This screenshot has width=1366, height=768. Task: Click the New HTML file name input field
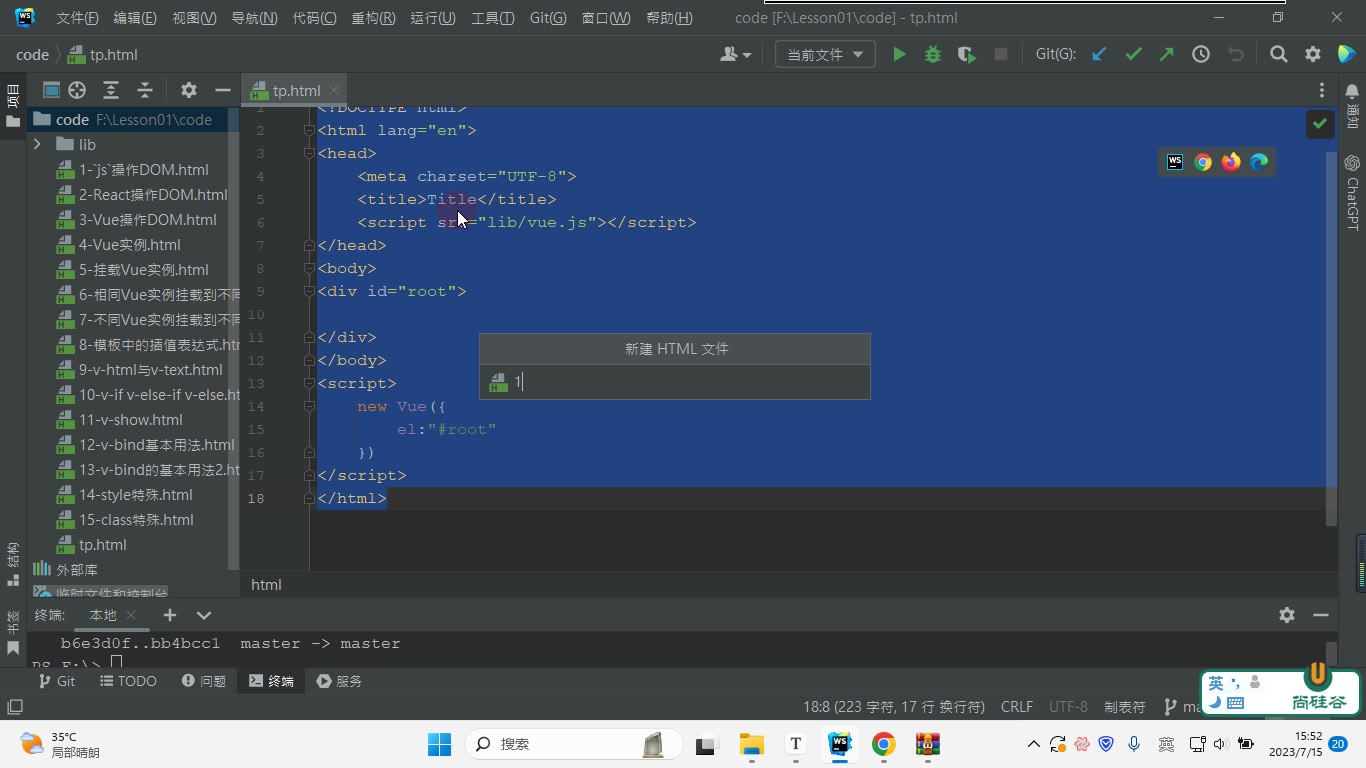click(675, 382)
